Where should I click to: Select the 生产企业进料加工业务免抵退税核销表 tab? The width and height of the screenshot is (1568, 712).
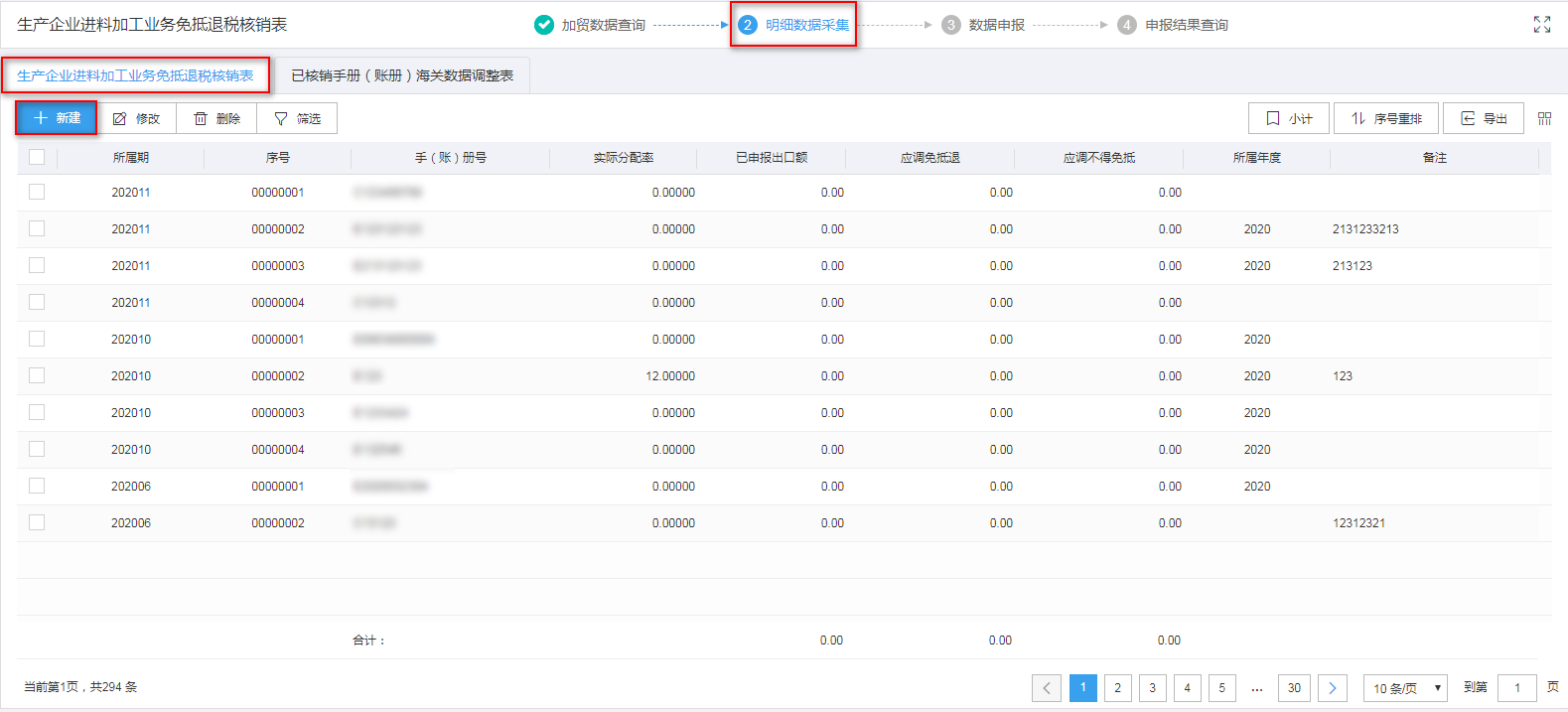click(135, 75)
